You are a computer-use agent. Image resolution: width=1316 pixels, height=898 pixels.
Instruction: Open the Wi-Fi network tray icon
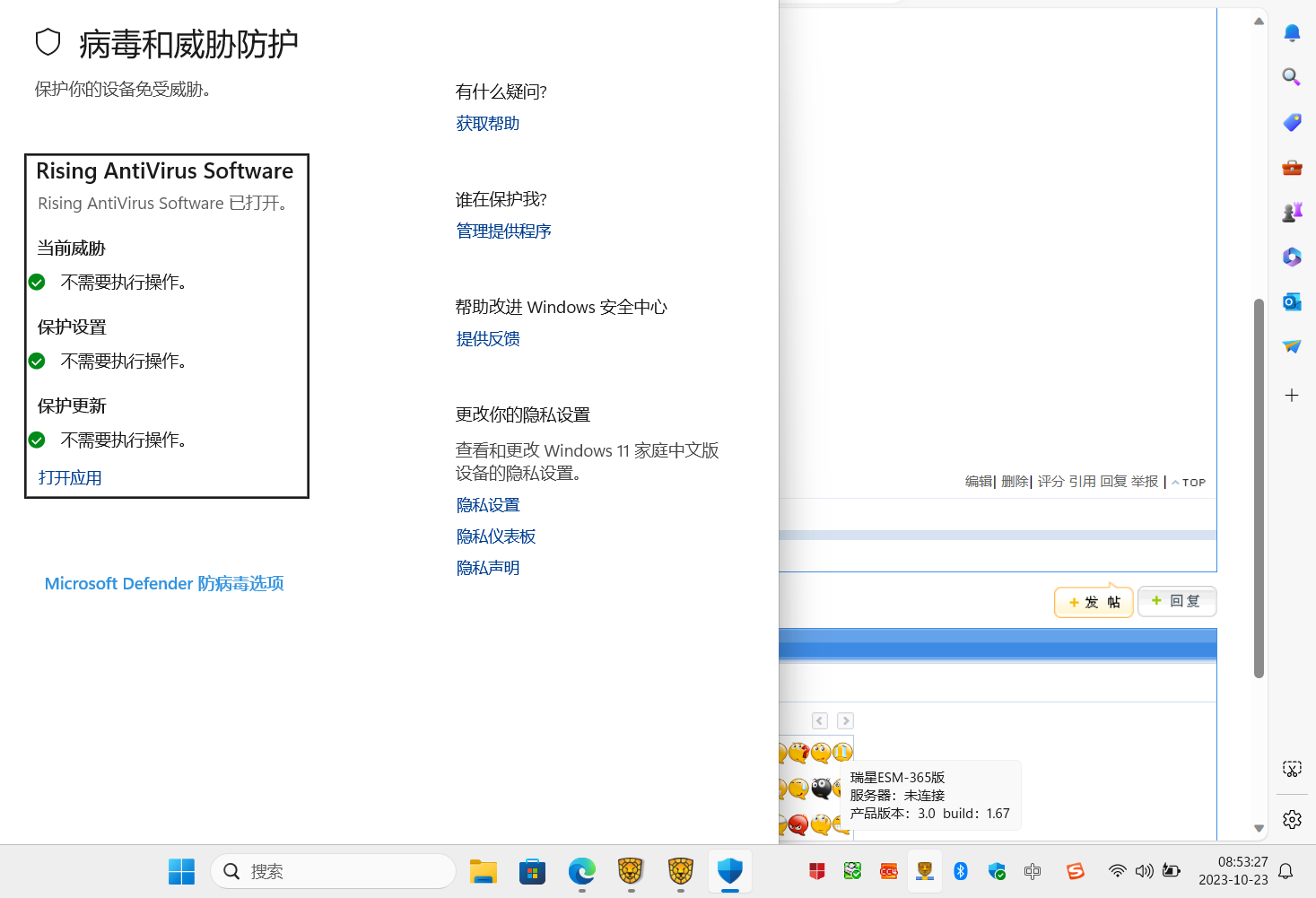[1118, 871]
